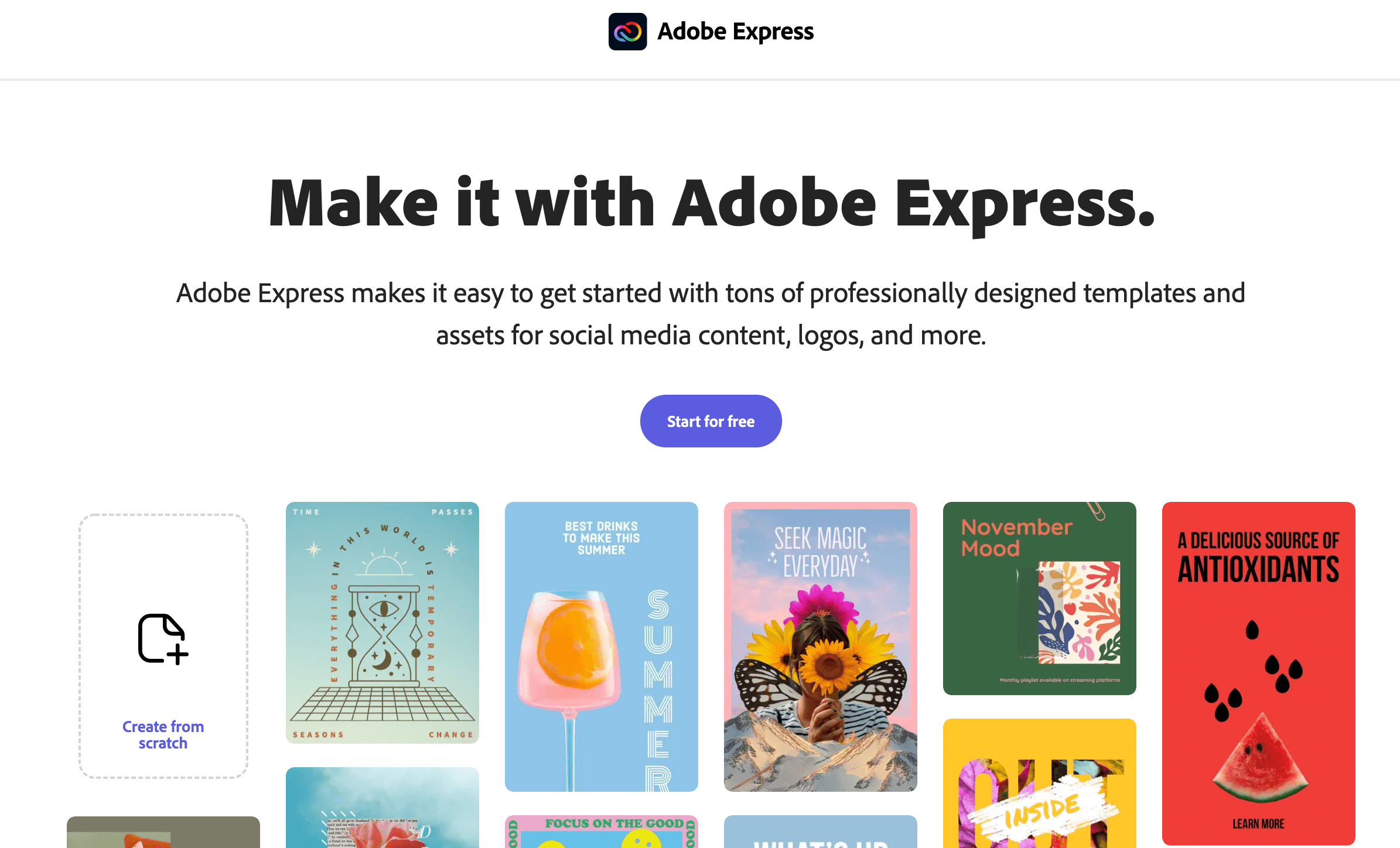Image resolution: width=1400 pixels, height=848 pixels.
Task: Click the Make it with Adobe Express heading
Action: [x=711, y=203]
